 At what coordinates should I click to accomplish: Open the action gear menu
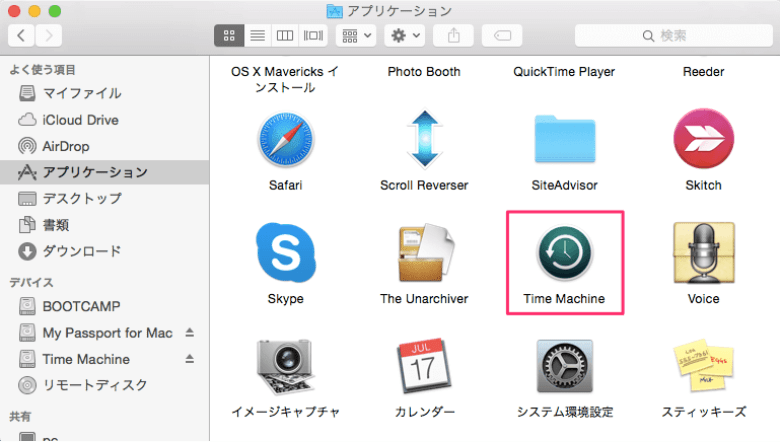coord(405,35)
